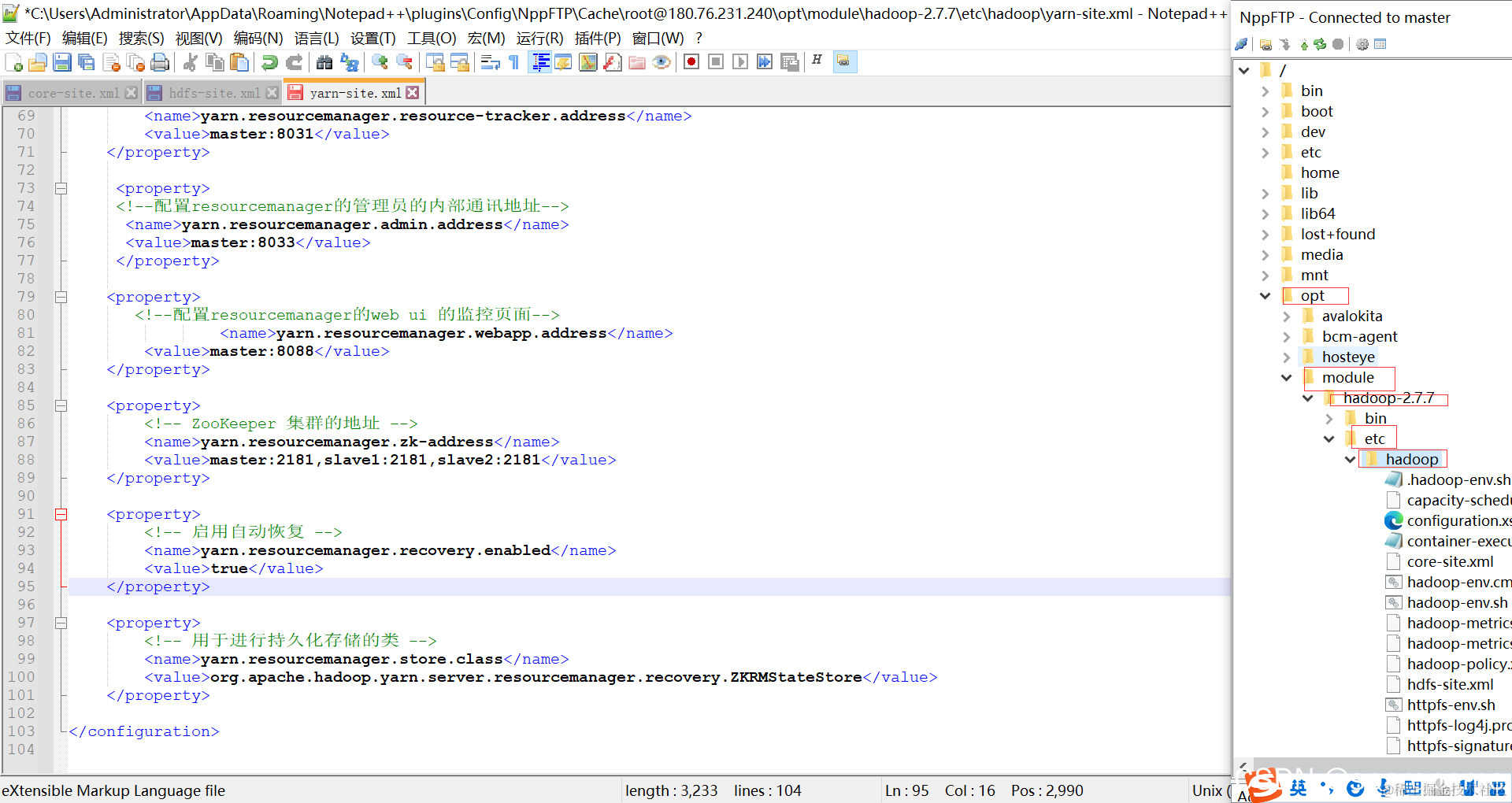Click the Open file toolbar icon
Screen dimensions: 1512x803
pyautogui.click(x=37, y=62)
